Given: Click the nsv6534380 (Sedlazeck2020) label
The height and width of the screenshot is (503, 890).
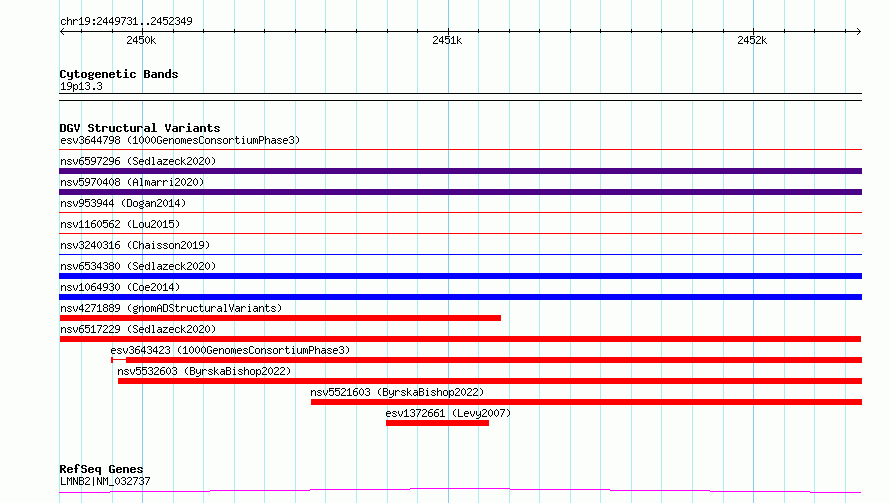Looking at the screenshot, I should tap(138, 266).
